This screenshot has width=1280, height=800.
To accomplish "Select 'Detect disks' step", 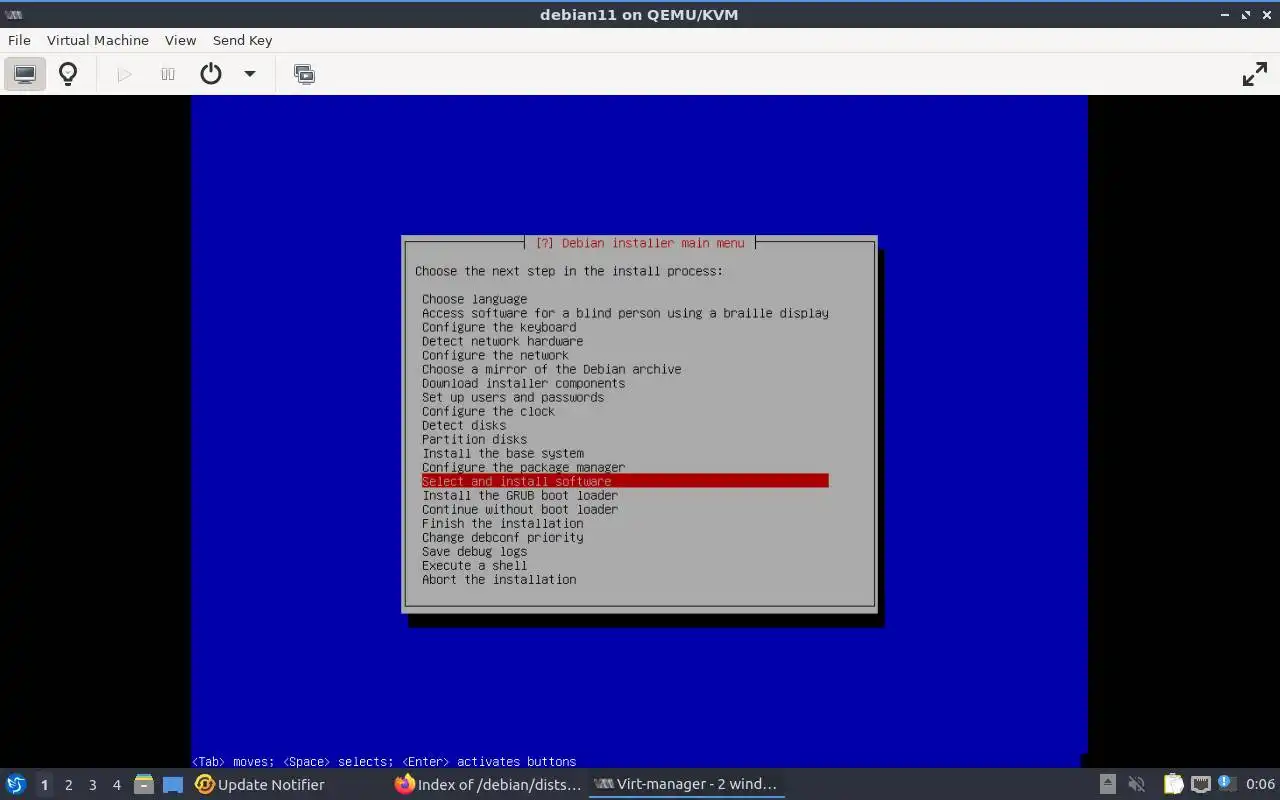I will [464, 425].
